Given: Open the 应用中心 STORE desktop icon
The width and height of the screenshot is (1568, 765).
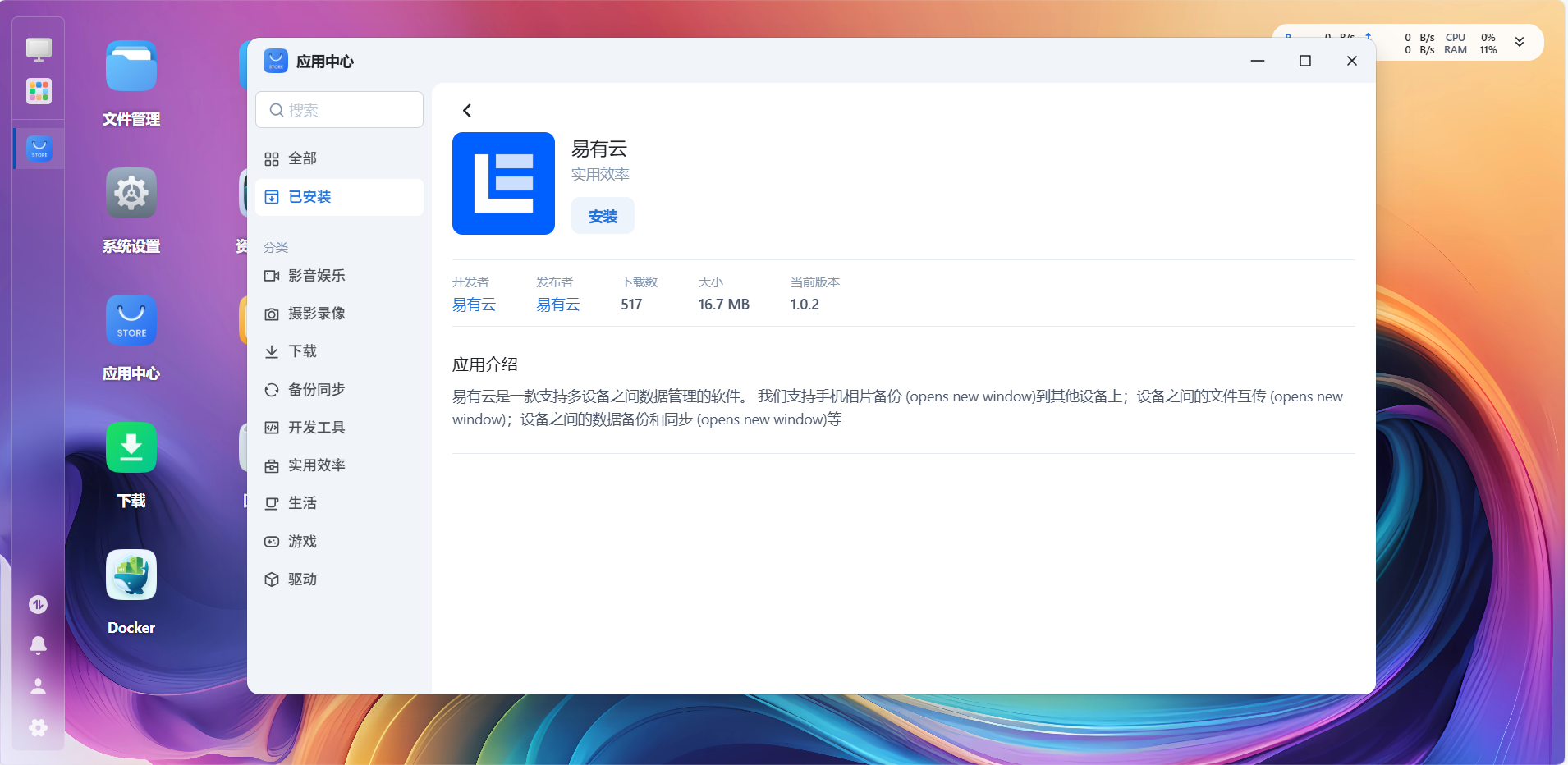Looking at the screenshot, I should click(x=131, y=320).
